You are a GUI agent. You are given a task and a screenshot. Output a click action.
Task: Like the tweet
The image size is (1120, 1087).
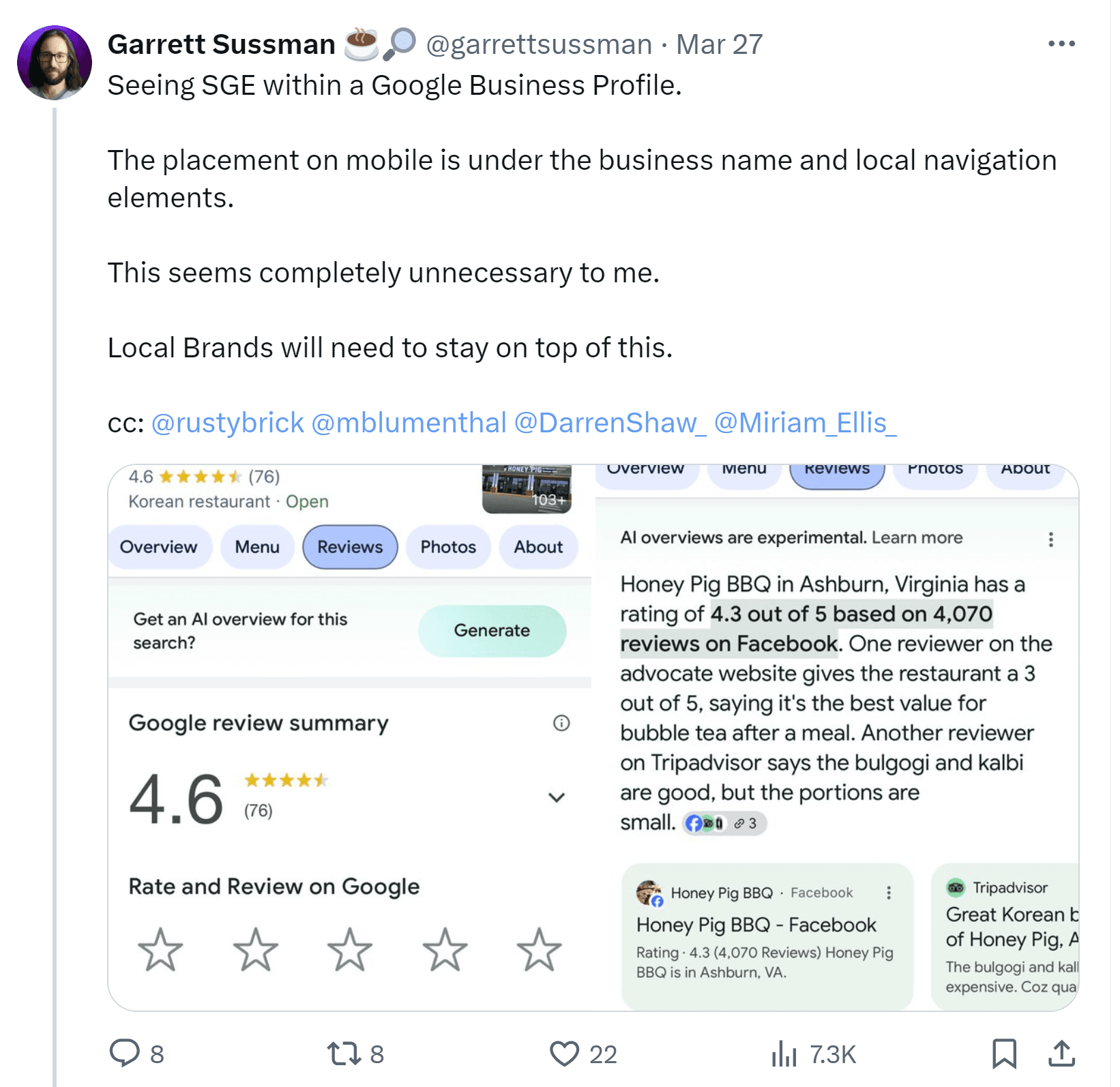tap(565, 1054)
